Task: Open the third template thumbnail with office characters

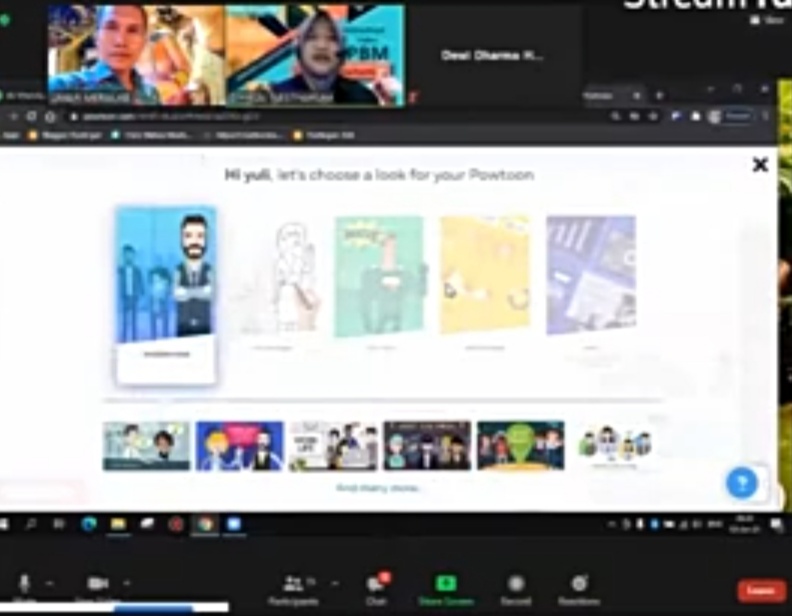Action: (333, 446)
